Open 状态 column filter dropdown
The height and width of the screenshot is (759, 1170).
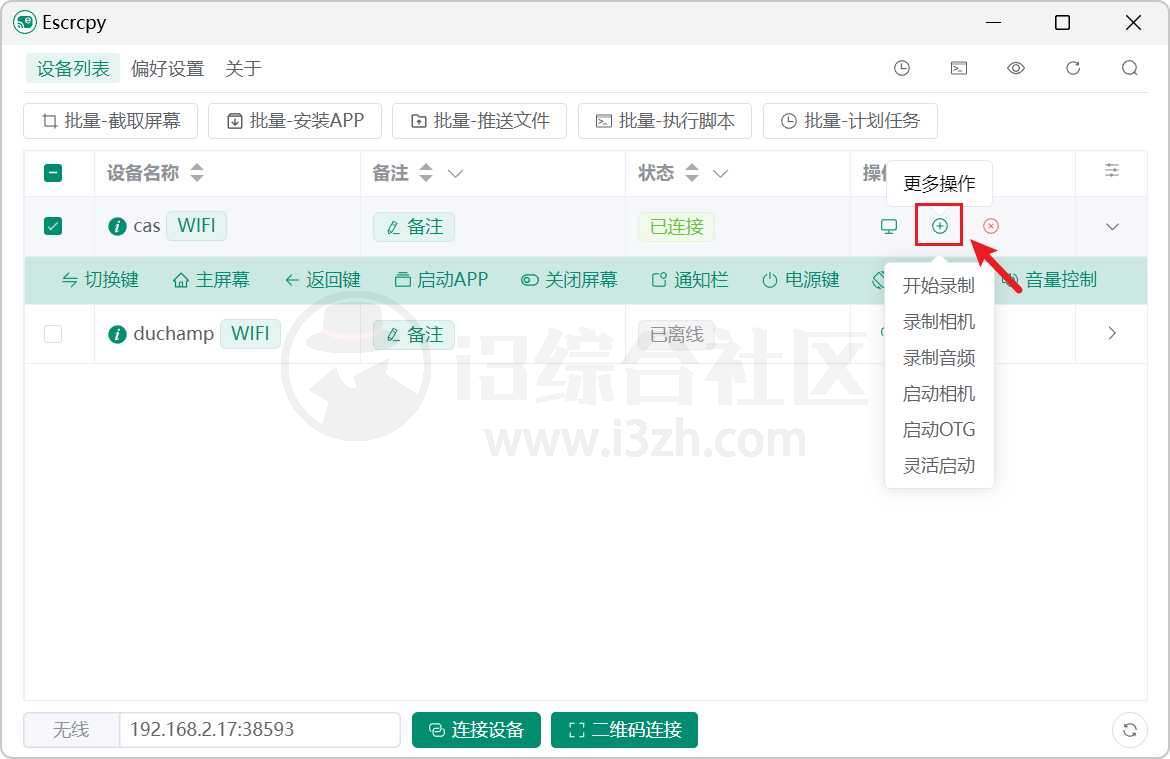tap(720, 173)
